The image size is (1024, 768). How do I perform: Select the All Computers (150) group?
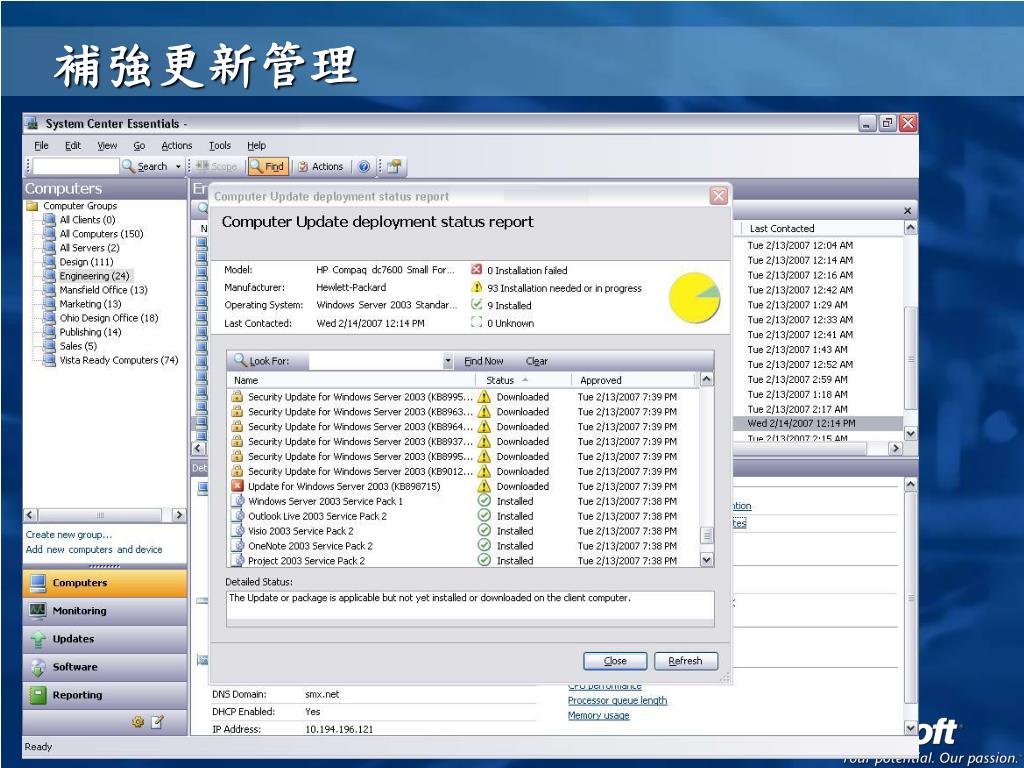[x=101, y=234]
